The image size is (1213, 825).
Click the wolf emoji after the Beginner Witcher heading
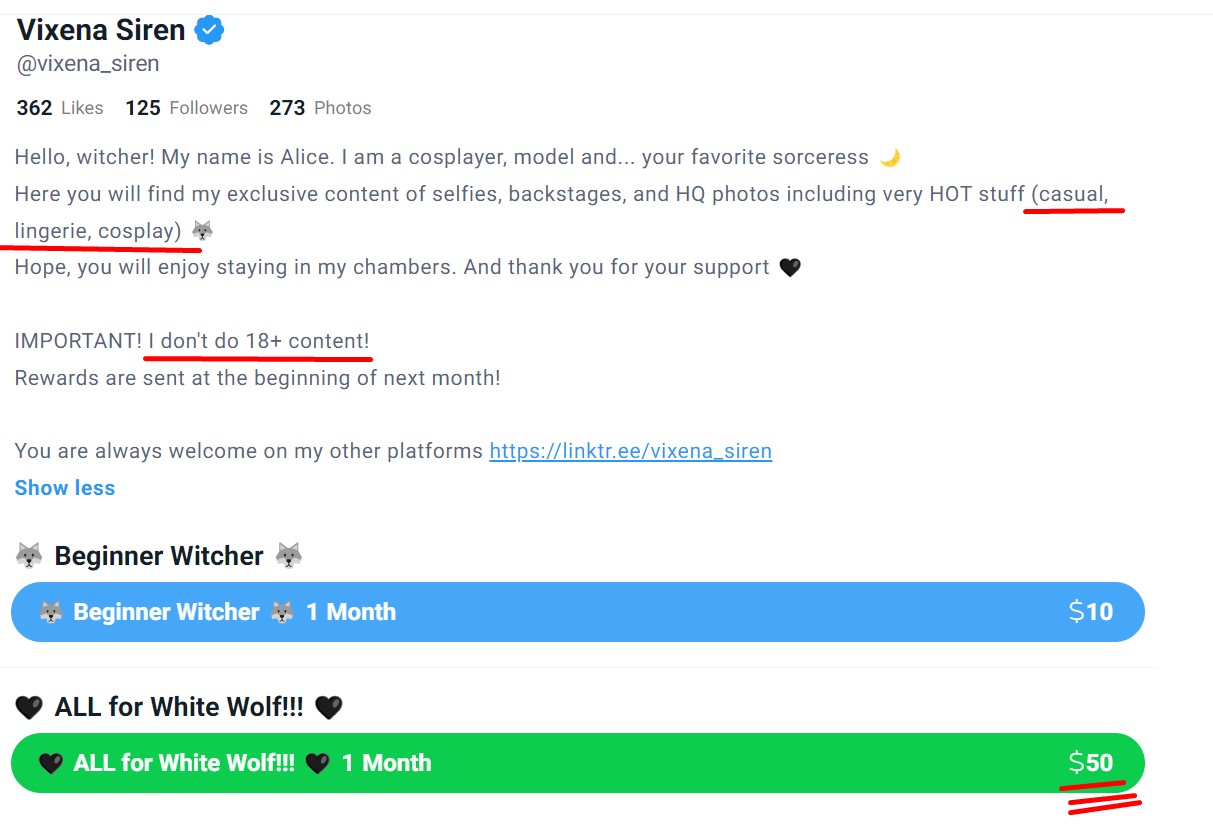tap(289, 556)
